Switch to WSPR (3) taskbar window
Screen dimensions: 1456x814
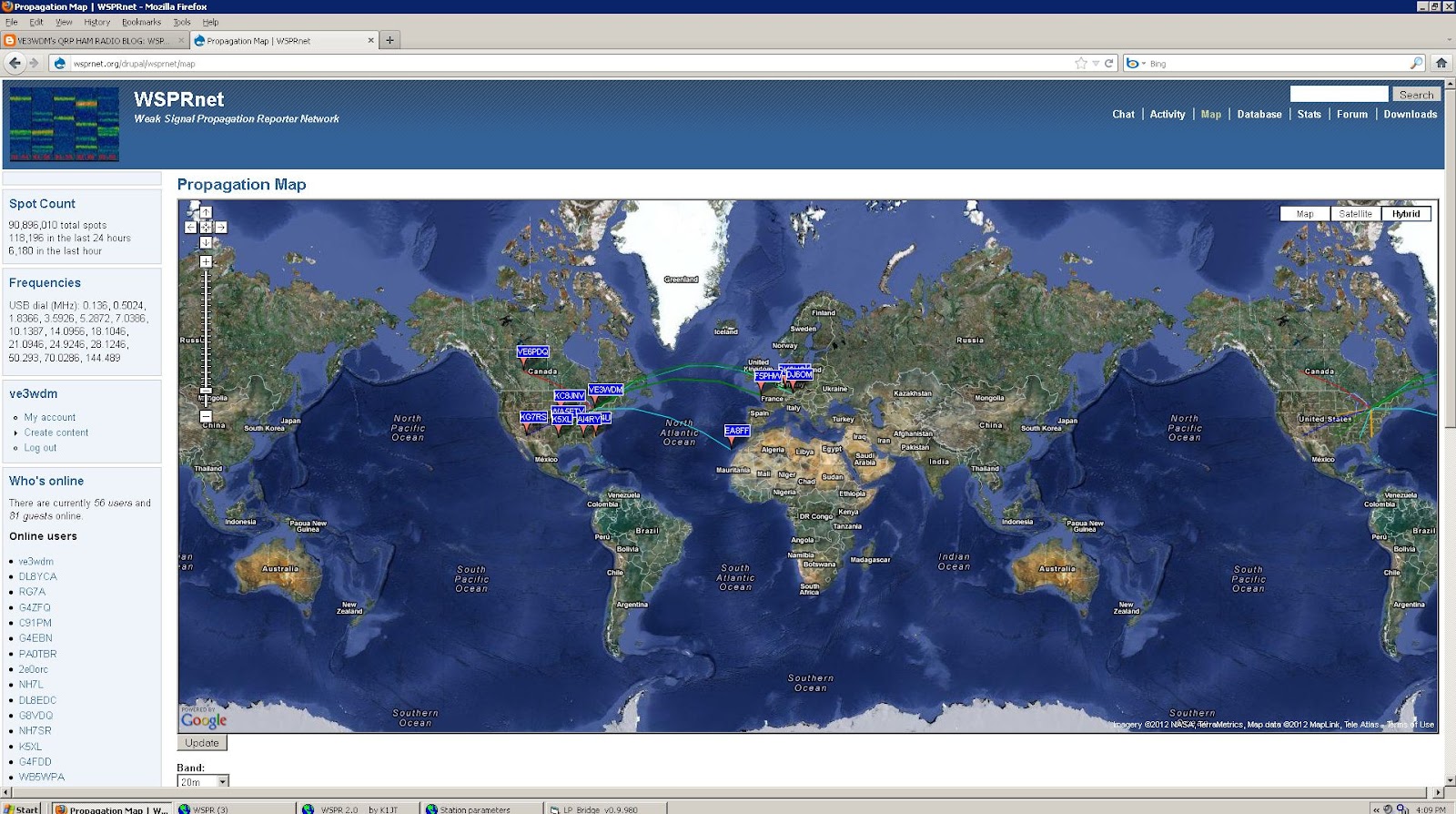(x=234, y=809)
